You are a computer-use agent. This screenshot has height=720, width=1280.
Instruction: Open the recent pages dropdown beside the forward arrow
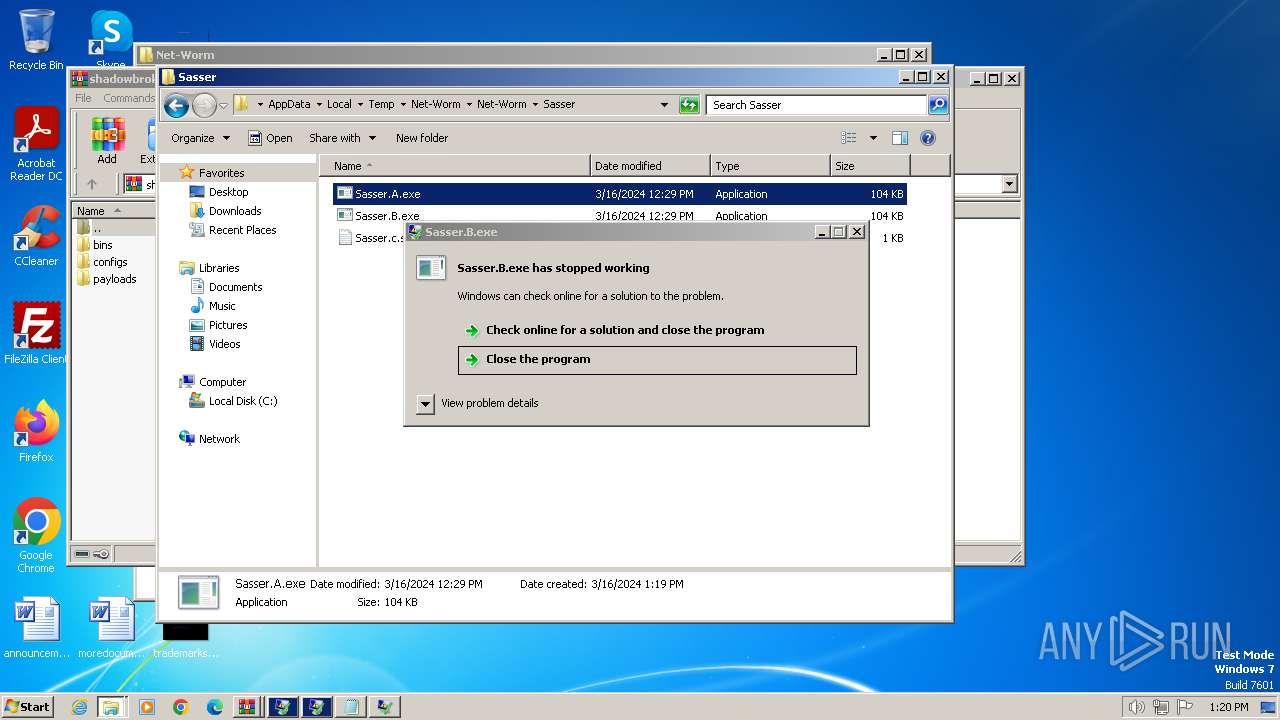pos(224,105)
